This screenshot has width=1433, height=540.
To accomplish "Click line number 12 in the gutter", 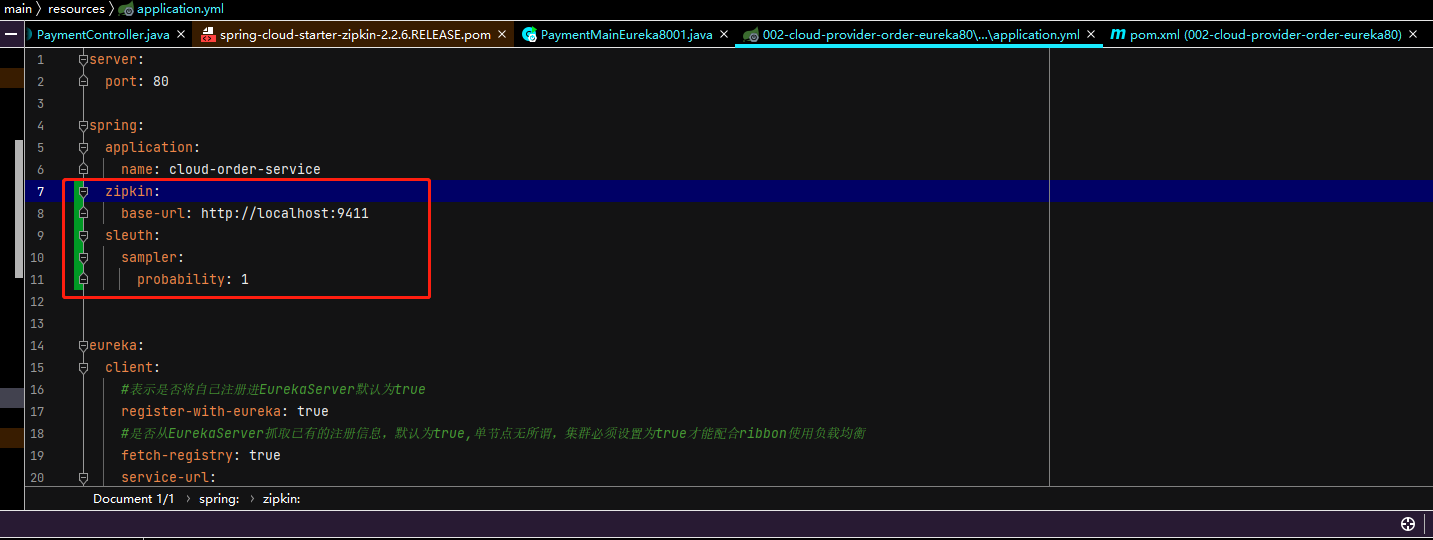I will coord(38,301).
